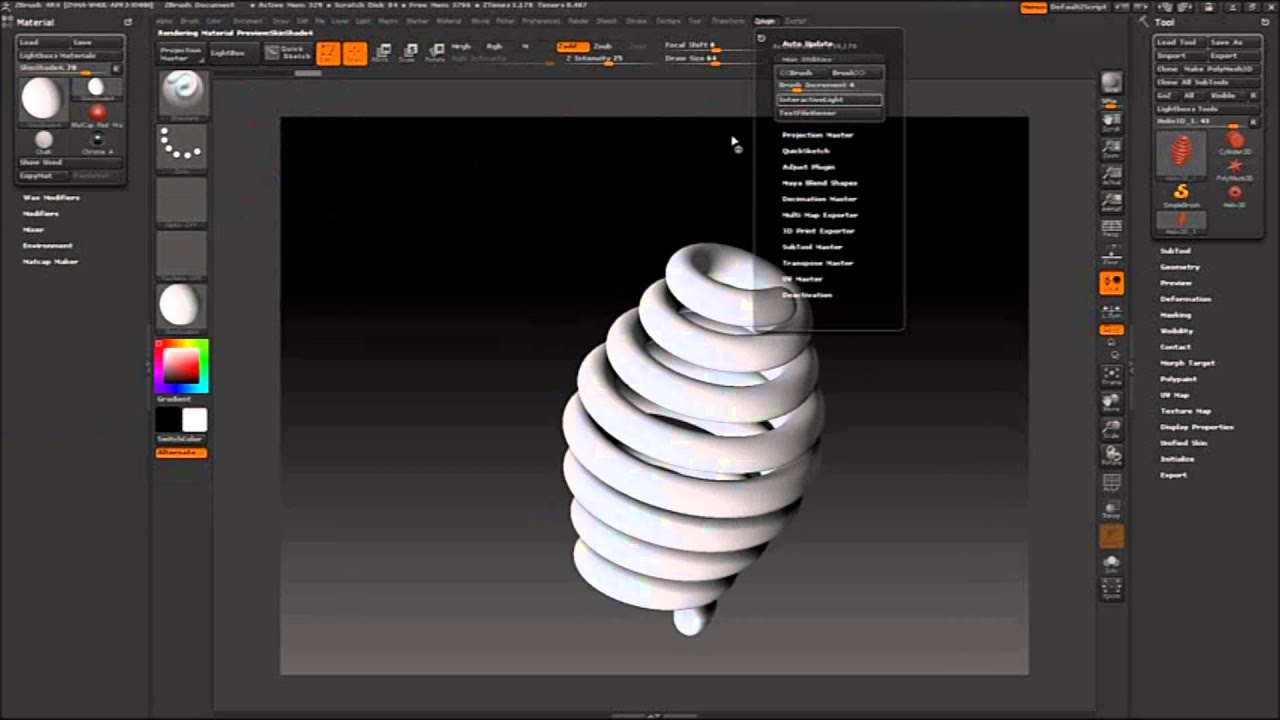Expand the SubTool section in Tool panel
The height and width of the screenshot is (720, 1280).
tap(1175, 251)
